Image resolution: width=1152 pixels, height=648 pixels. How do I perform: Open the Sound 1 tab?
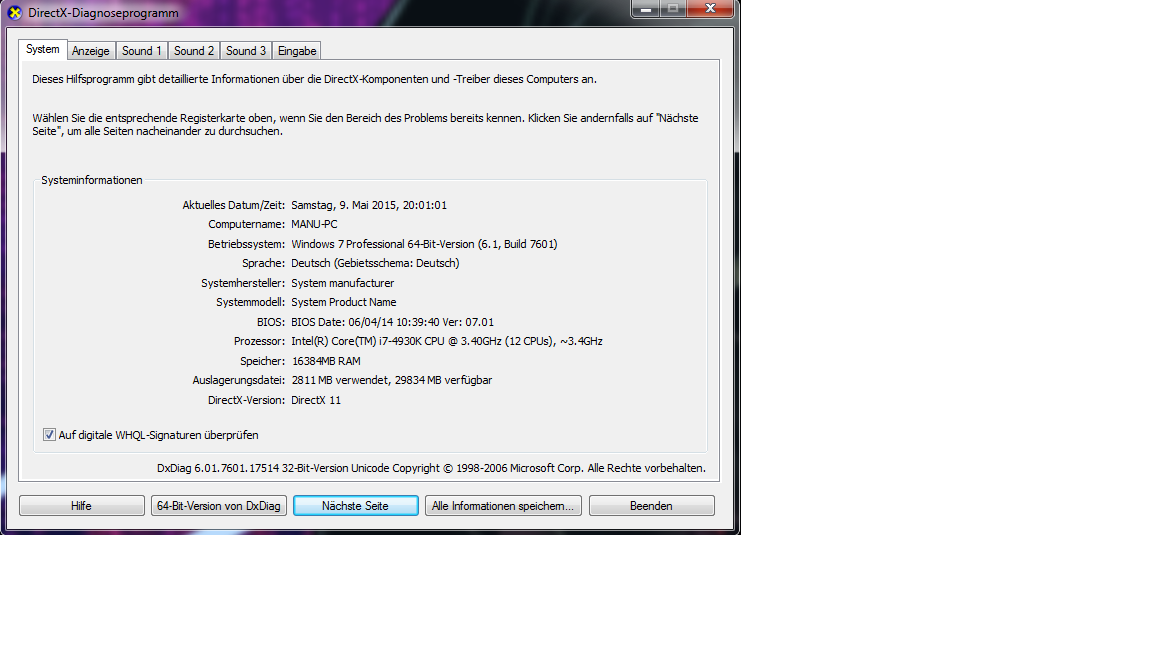pyautogui.click(x=142, y=51)
